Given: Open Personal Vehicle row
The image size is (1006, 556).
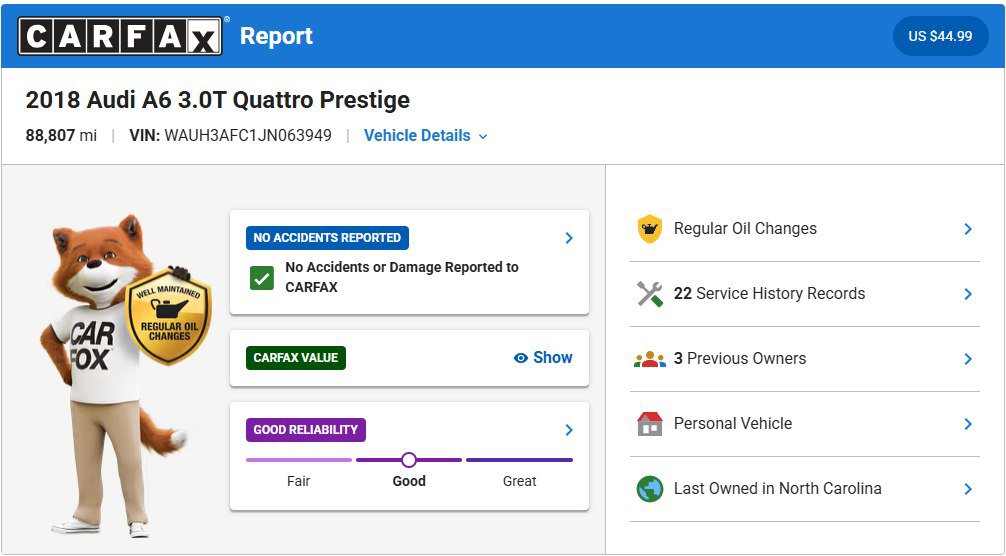Looking at the screenshot, I should point(805,424).
